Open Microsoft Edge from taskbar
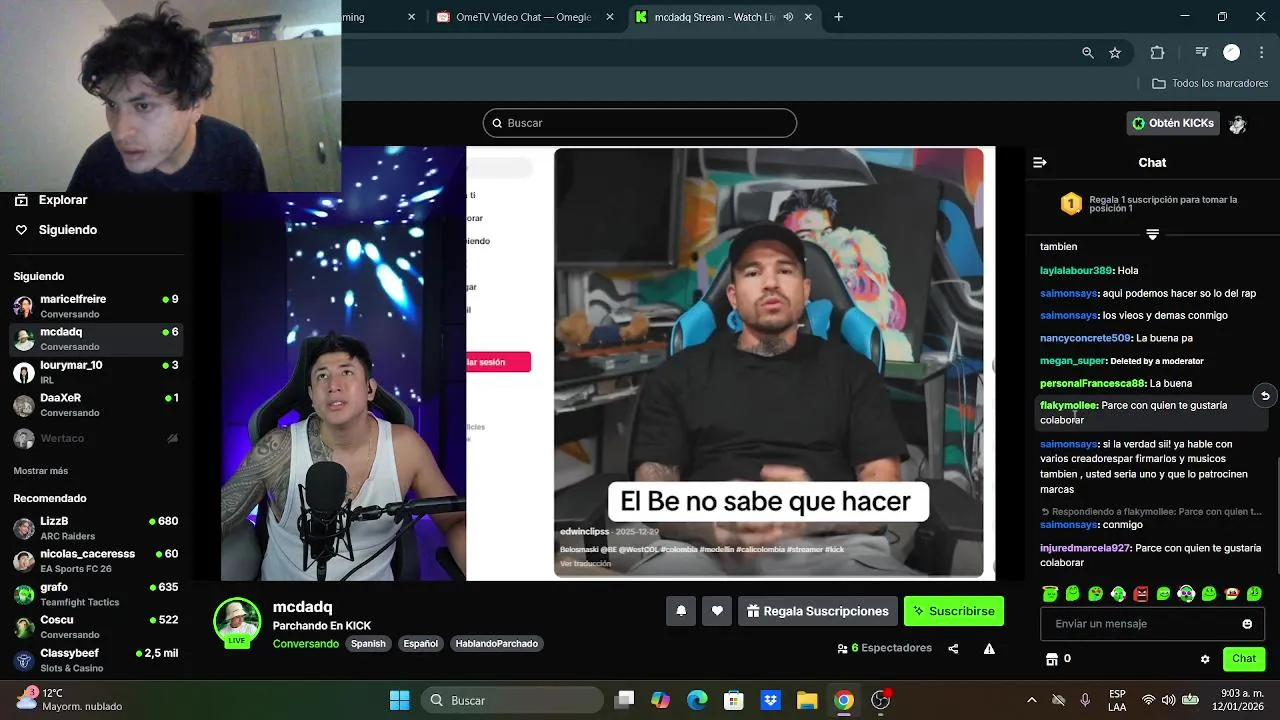 tap(697, 700)
